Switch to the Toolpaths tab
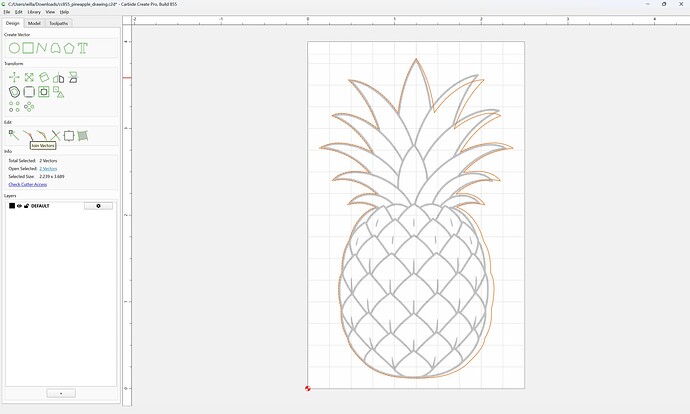 tap(59, 23)
